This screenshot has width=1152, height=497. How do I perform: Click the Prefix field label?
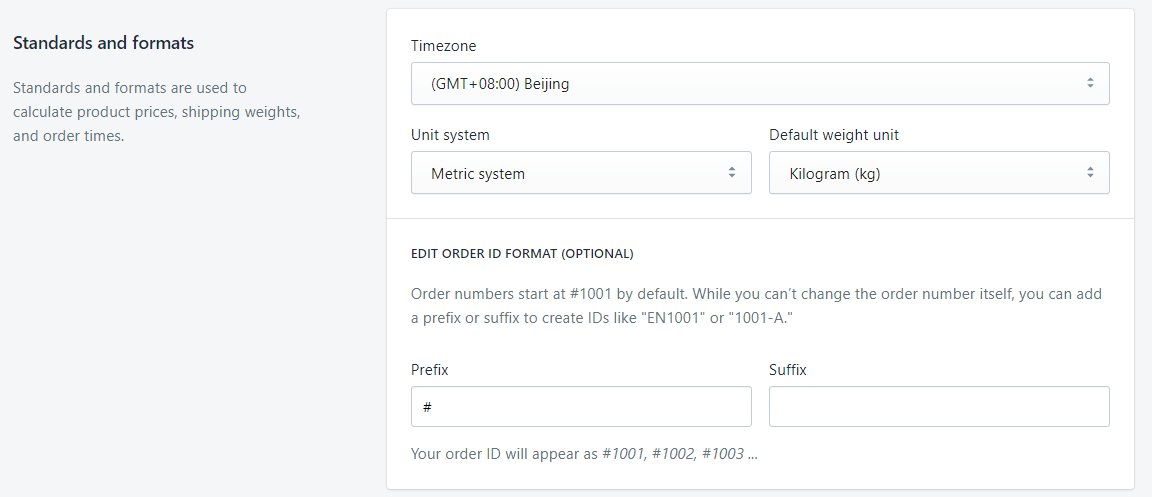tap(430, 370)
